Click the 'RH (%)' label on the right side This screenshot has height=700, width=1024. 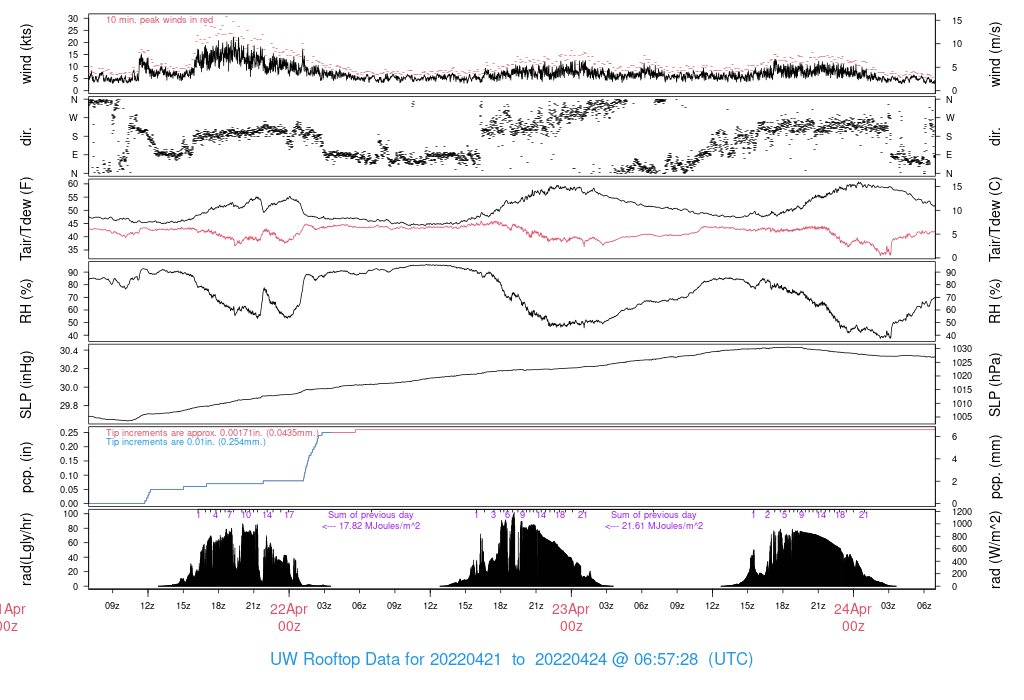[x=995, y=301]
